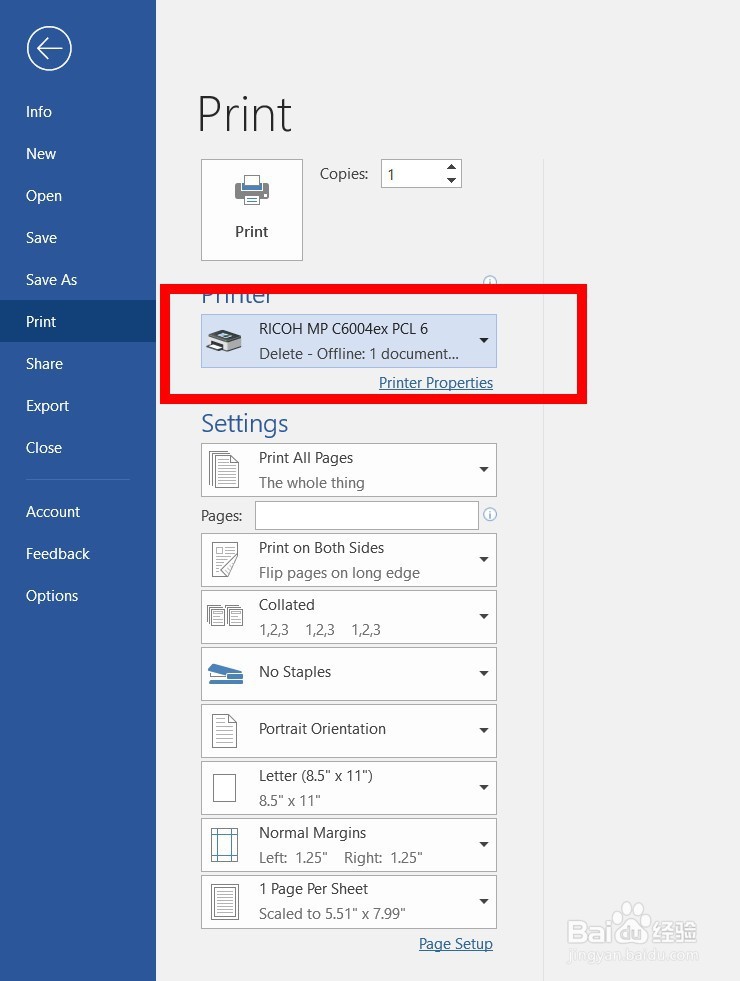Click the RICOH printer device icon
The height and width of the screenshot is (981, 740).
pos(224,340)
